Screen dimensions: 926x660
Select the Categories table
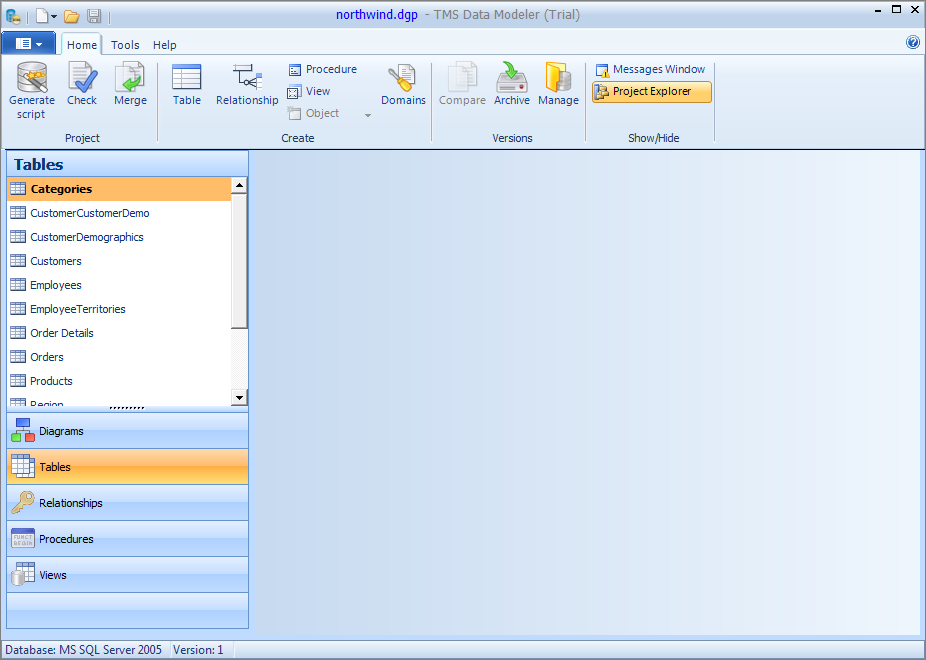(119, 189)
